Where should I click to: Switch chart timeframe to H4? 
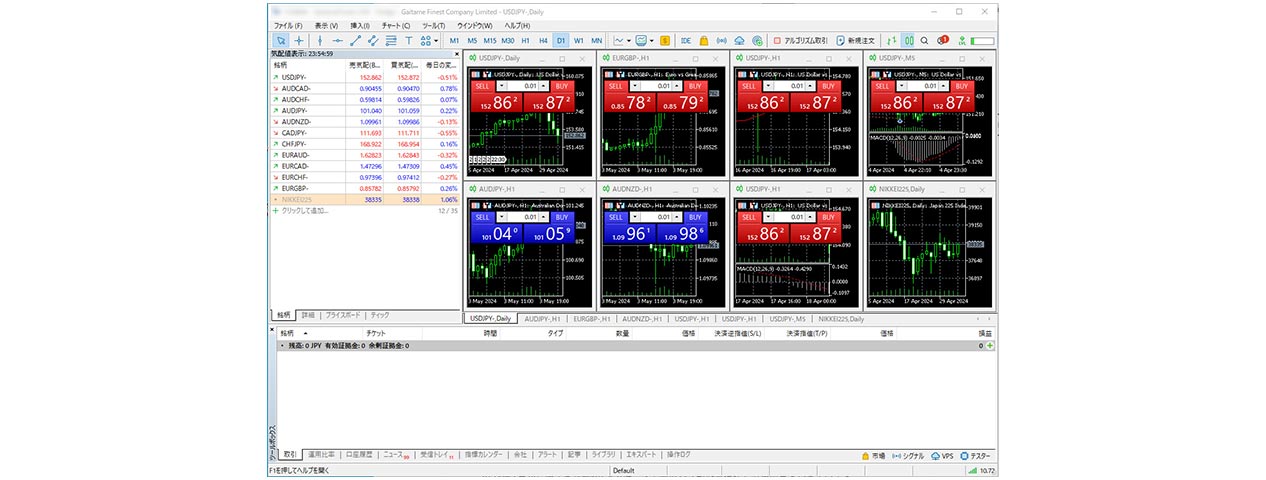543,41
